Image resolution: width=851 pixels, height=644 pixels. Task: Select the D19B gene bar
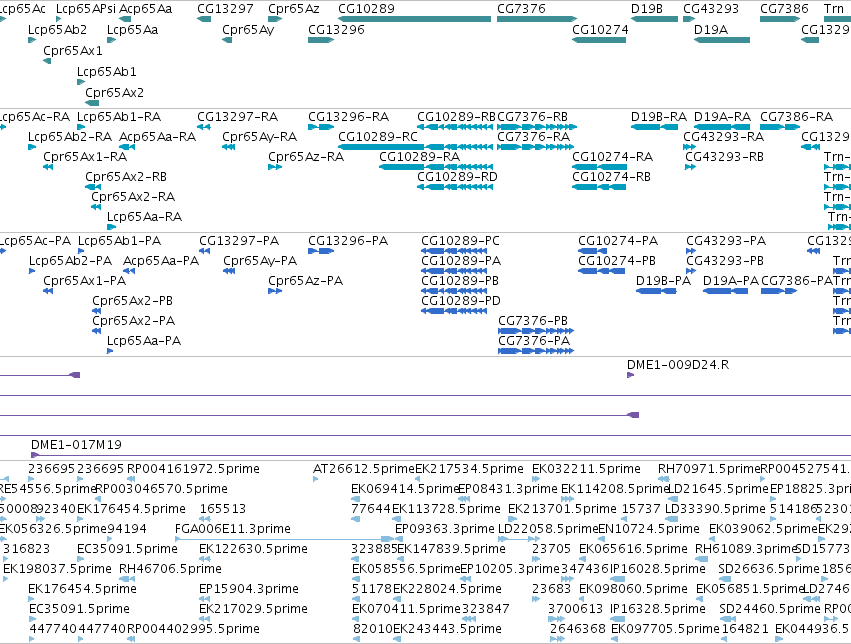pyautogui.click(x=654, y=19)
